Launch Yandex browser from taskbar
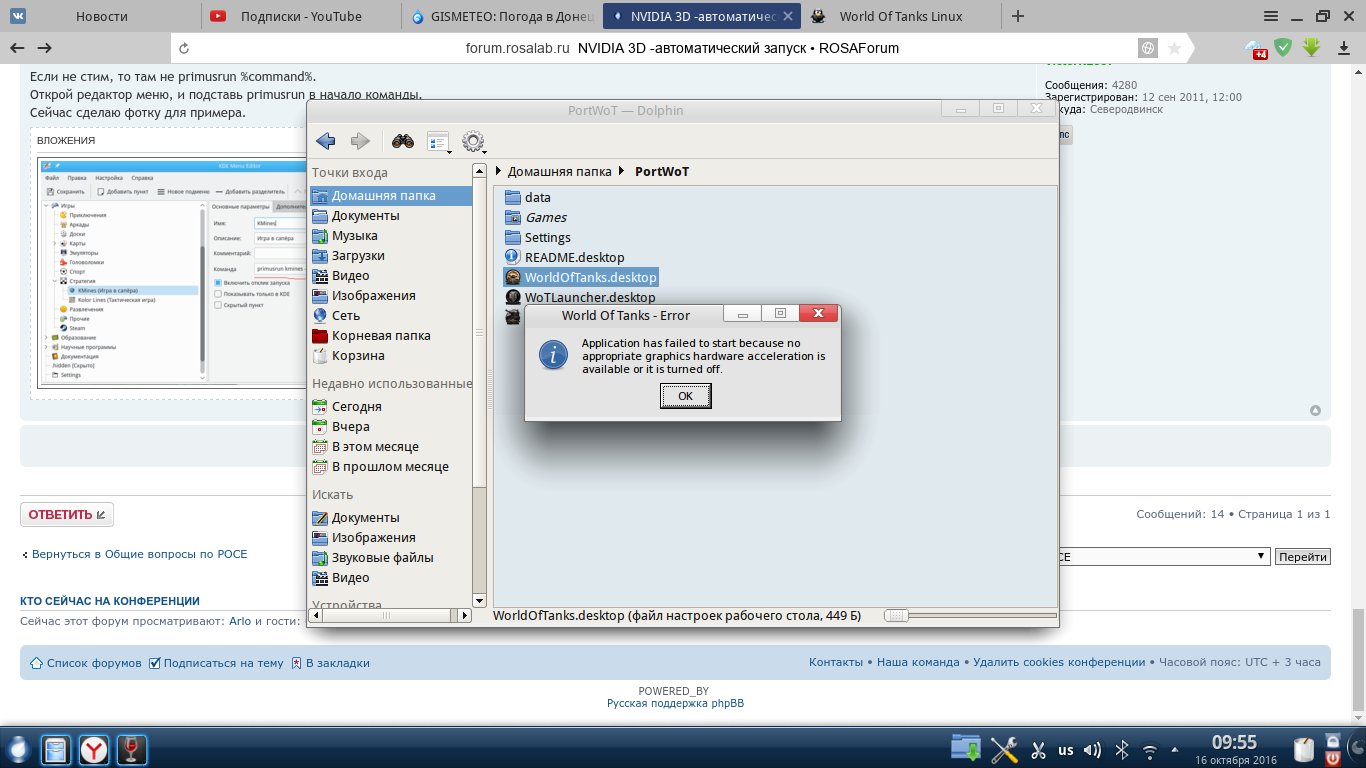This screenshot has width=1366, height=768. tap(95, 749)
